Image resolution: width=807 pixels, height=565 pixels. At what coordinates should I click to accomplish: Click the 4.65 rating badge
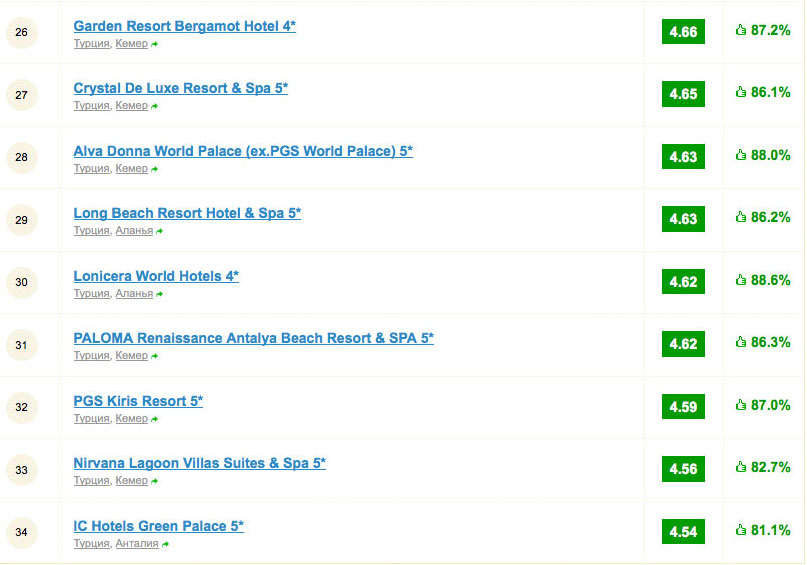tap(683, 94)
